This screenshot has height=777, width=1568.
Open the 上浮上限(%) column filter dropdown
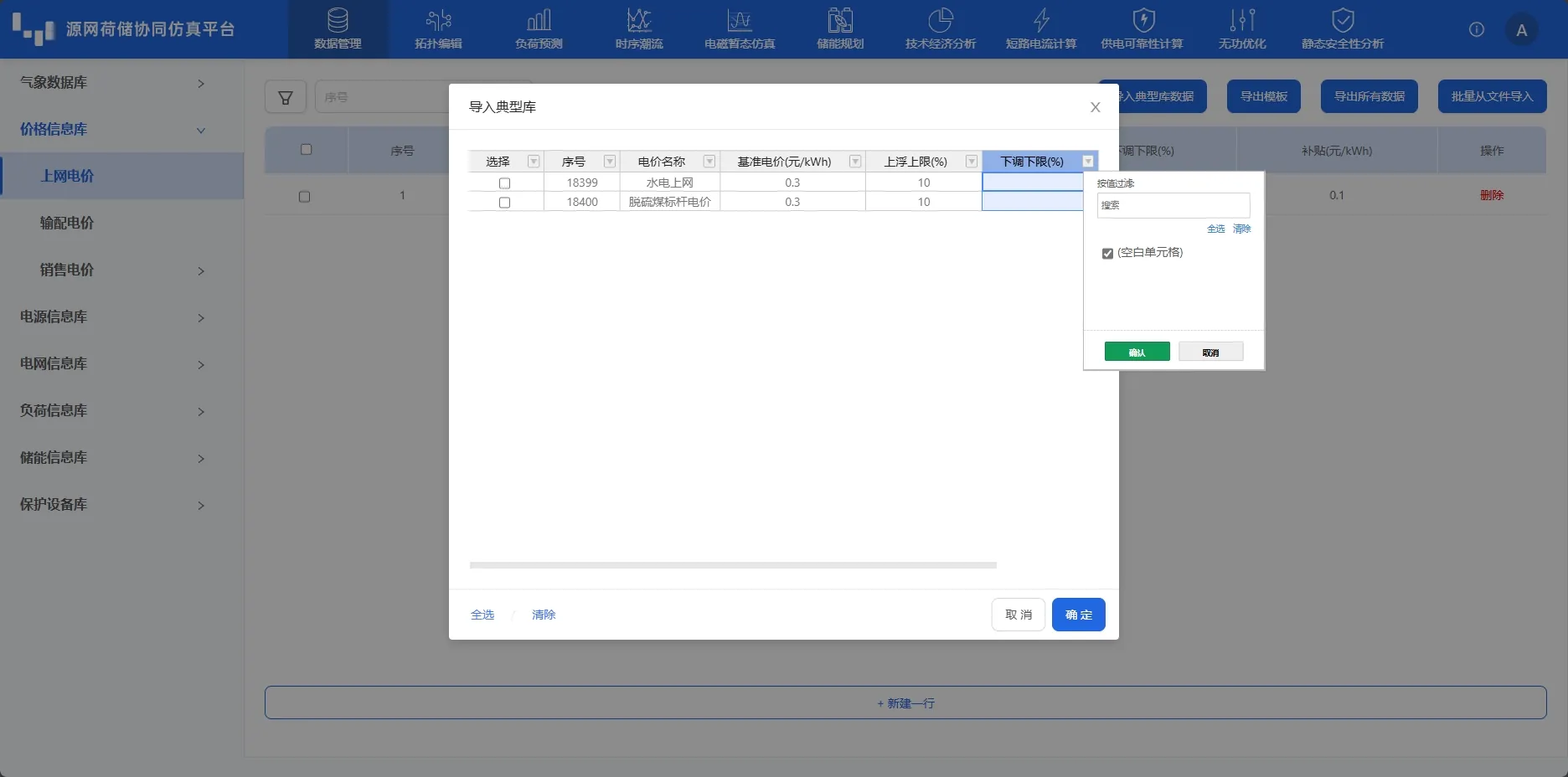(972, 162)
